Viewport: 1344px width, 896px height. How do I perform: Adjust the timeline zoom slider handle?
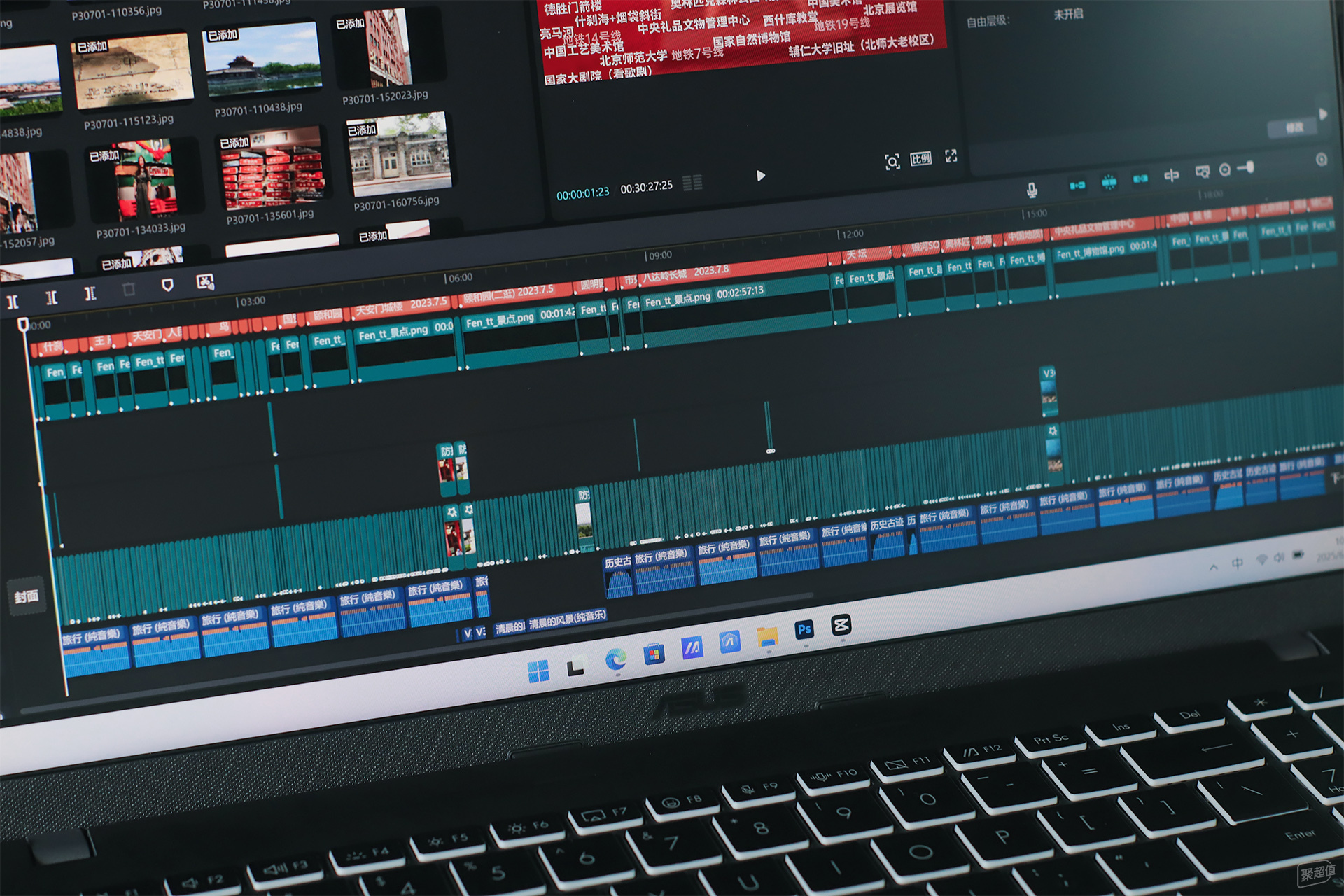1249,167
